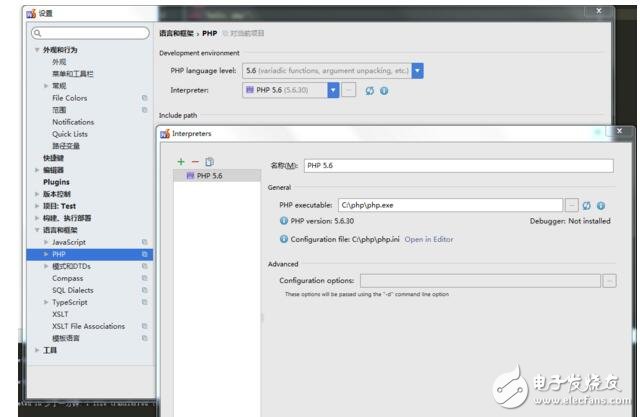640x417 pixels.
Task: Close the 设置 window
Action: click(598, 11)
